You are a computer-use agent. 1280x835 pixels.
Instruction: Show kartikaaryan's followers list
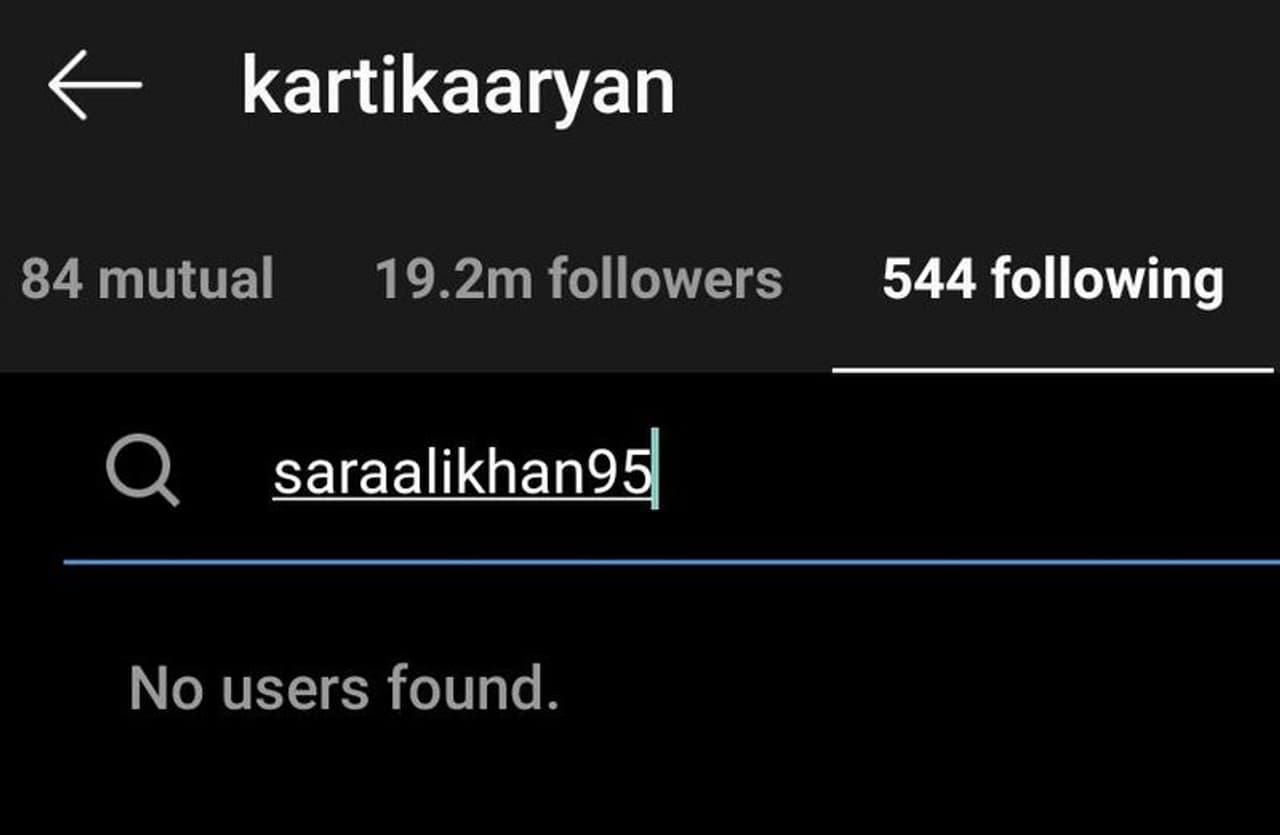tap(578, 279)
